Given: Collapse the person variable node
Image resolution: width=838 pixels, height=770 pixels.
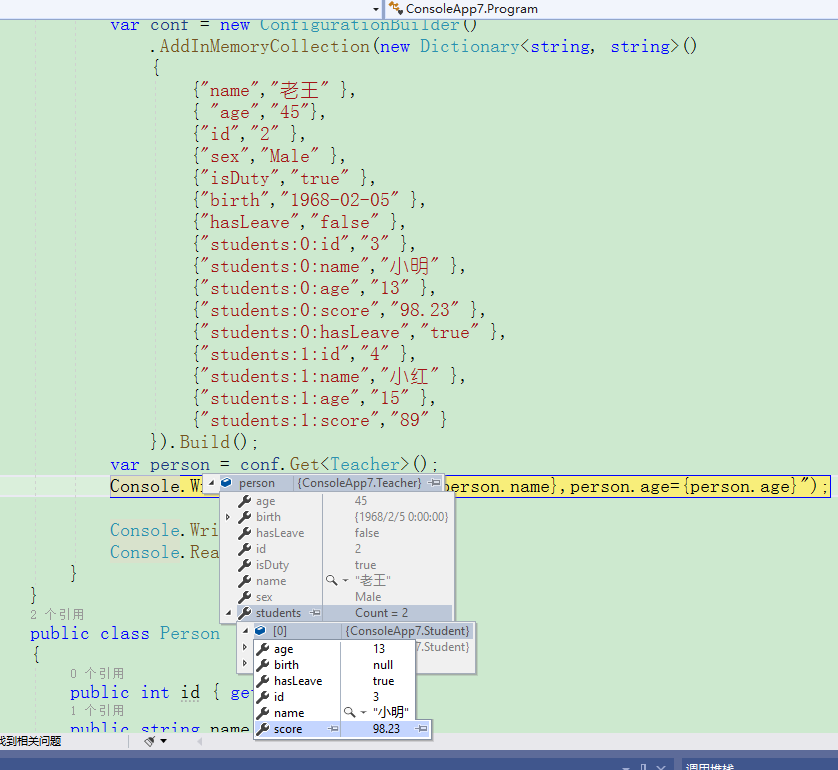Looking at the screenshot, I should click(x=213, y=483).
